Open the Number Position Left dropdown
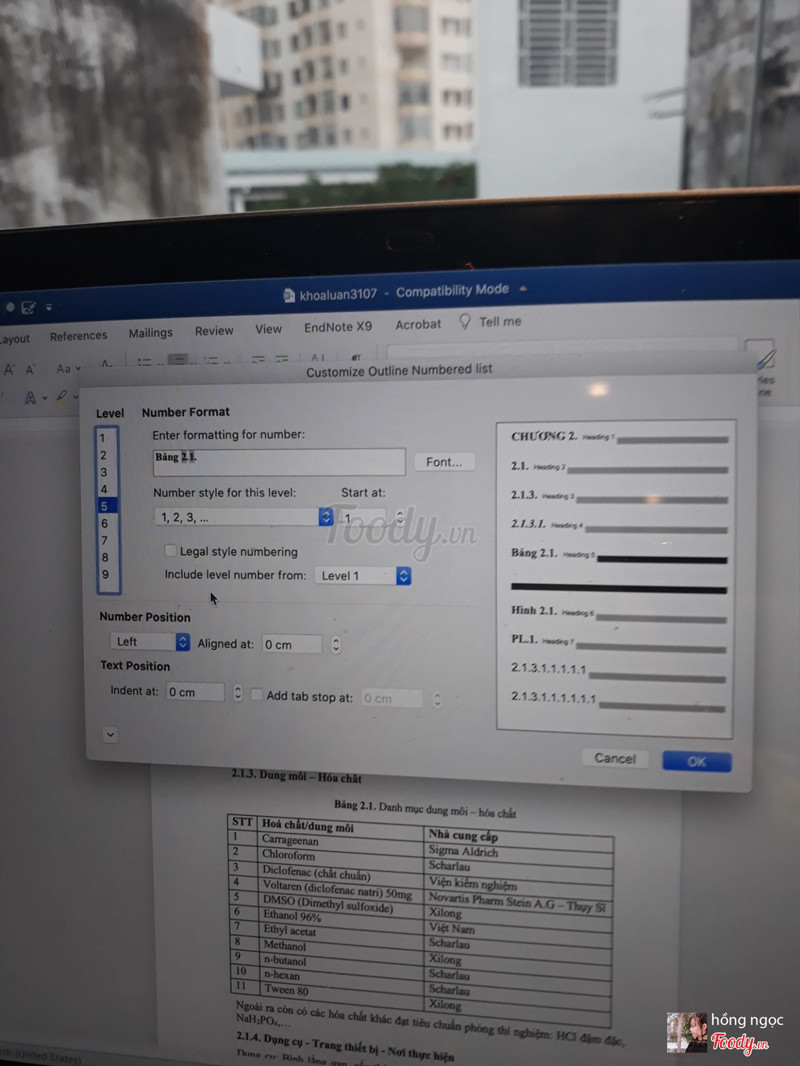Viewport: 800px width, 1066px height. (150, 641)
